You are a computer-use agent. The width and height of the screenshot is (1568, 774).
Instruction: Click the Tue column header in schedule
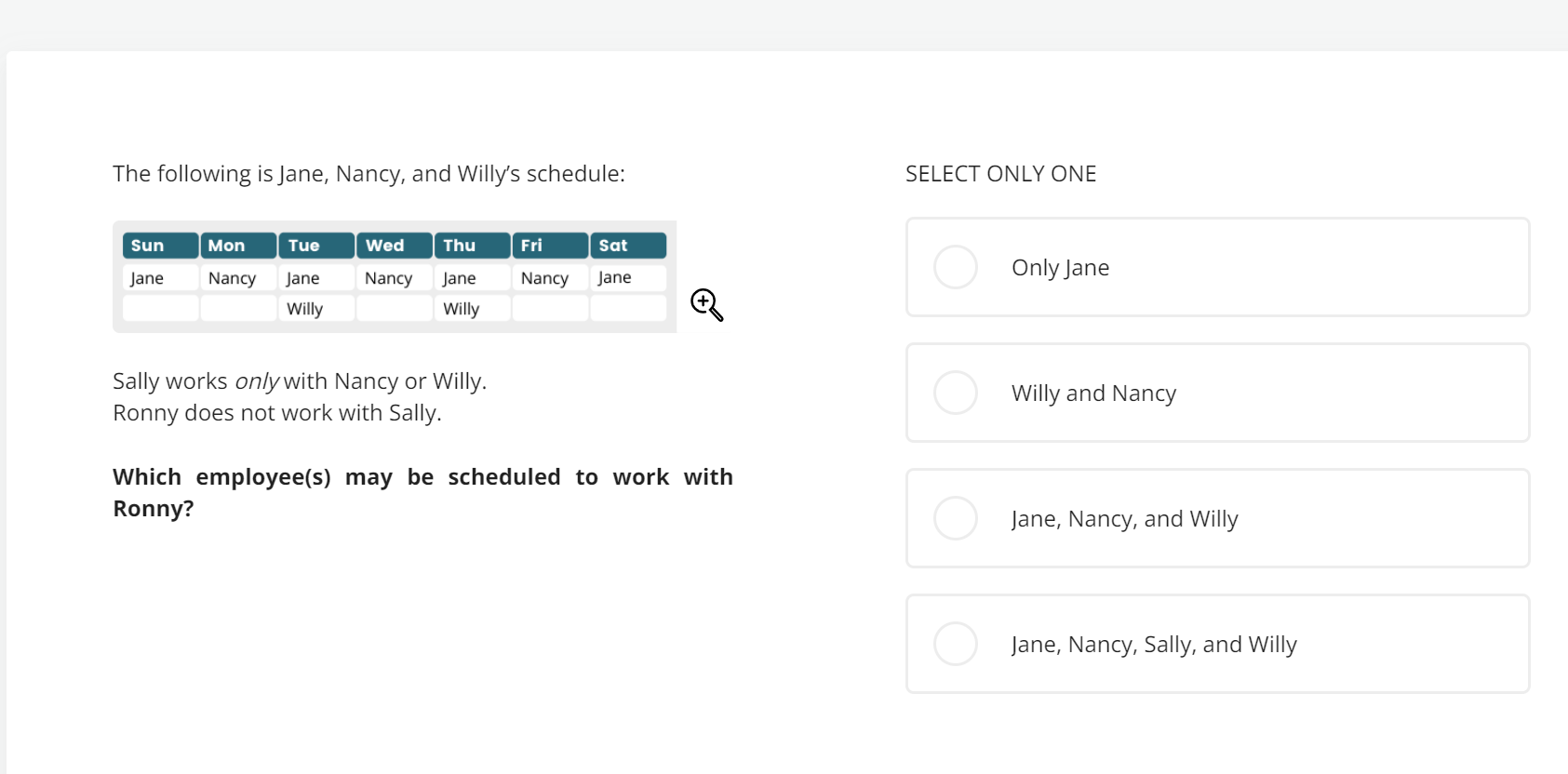pos(316,246)
